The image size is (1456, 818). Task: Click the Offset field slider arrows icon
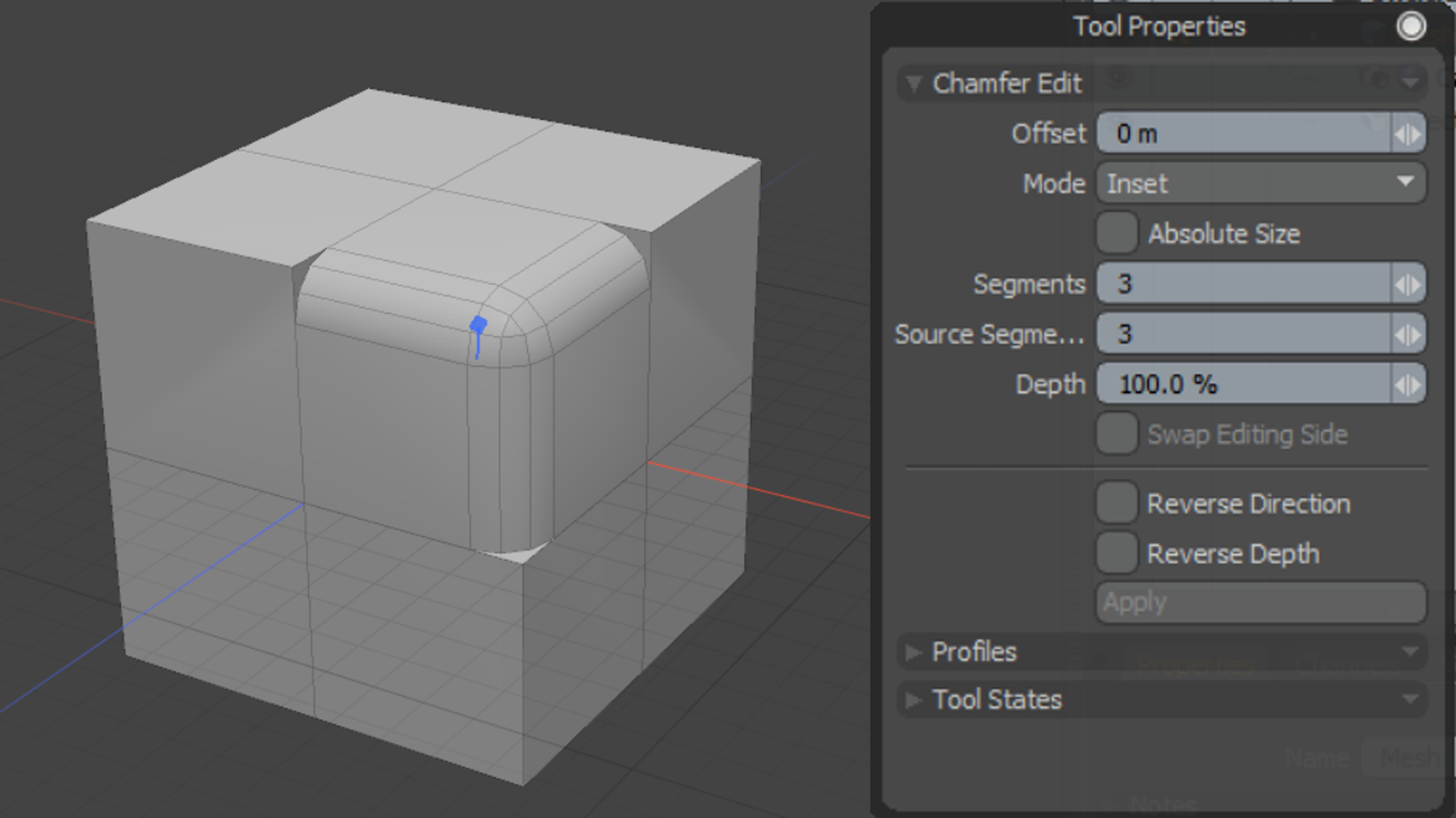click(x=1407, y=135)
